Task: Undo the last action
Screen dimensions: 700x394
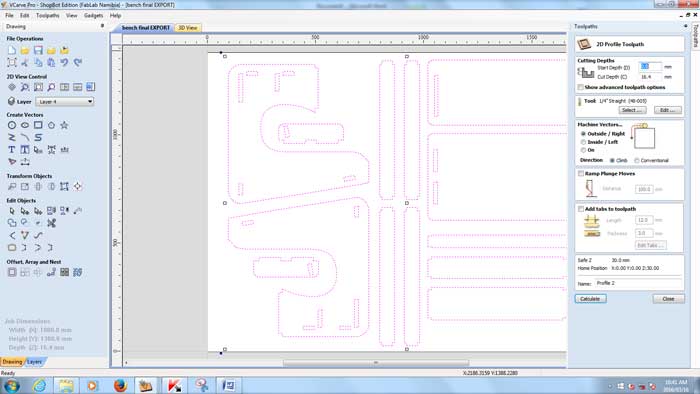Action: [x=64, y=62]
